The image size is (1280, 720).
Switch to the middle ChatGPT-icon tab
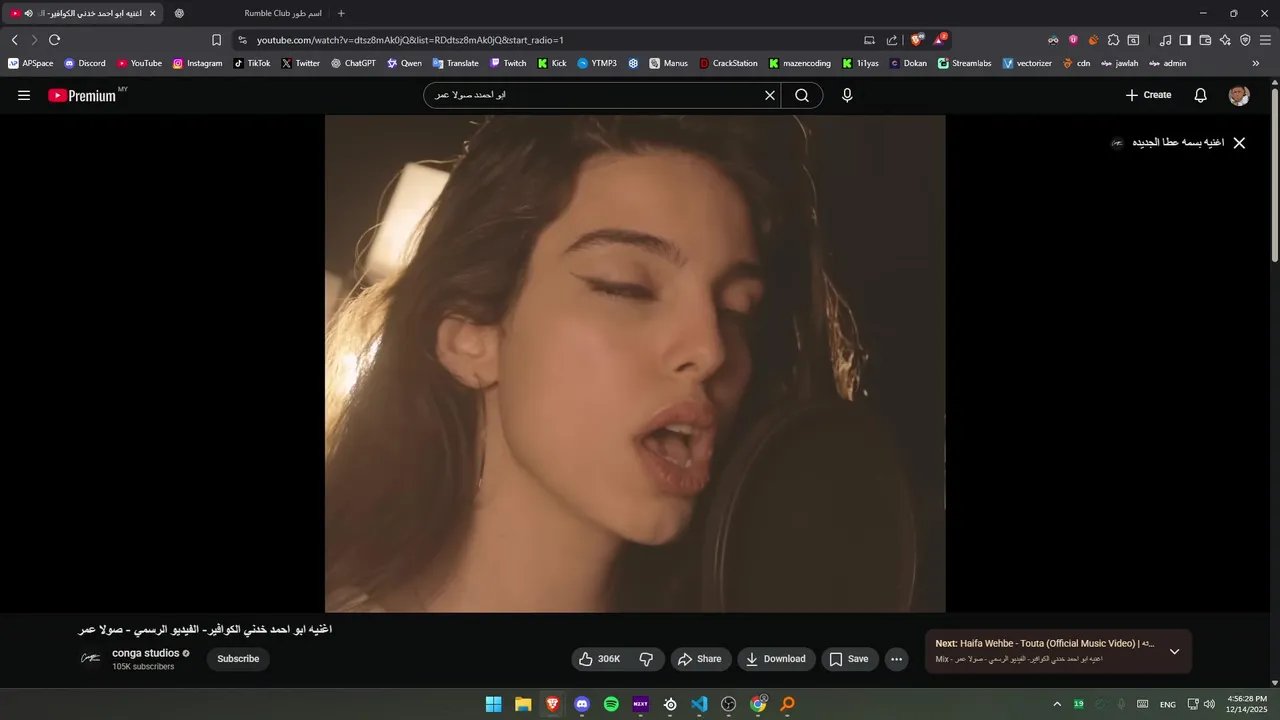180,13
